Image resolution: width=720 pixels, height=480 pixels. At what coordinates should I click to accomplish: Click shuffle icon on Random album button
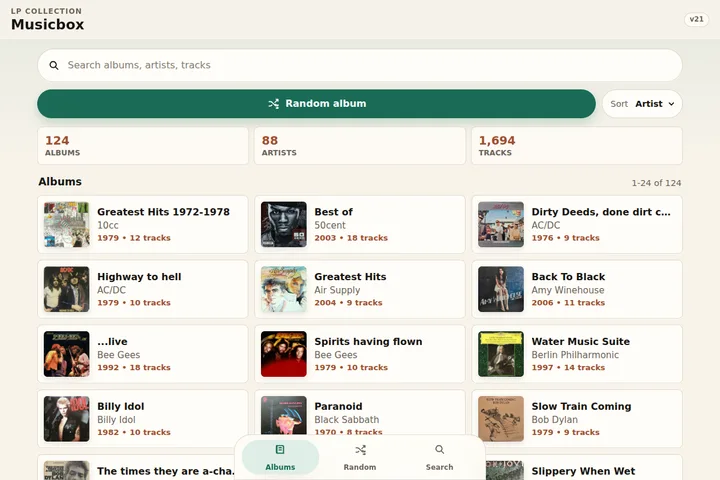click(x=274, y=104)
